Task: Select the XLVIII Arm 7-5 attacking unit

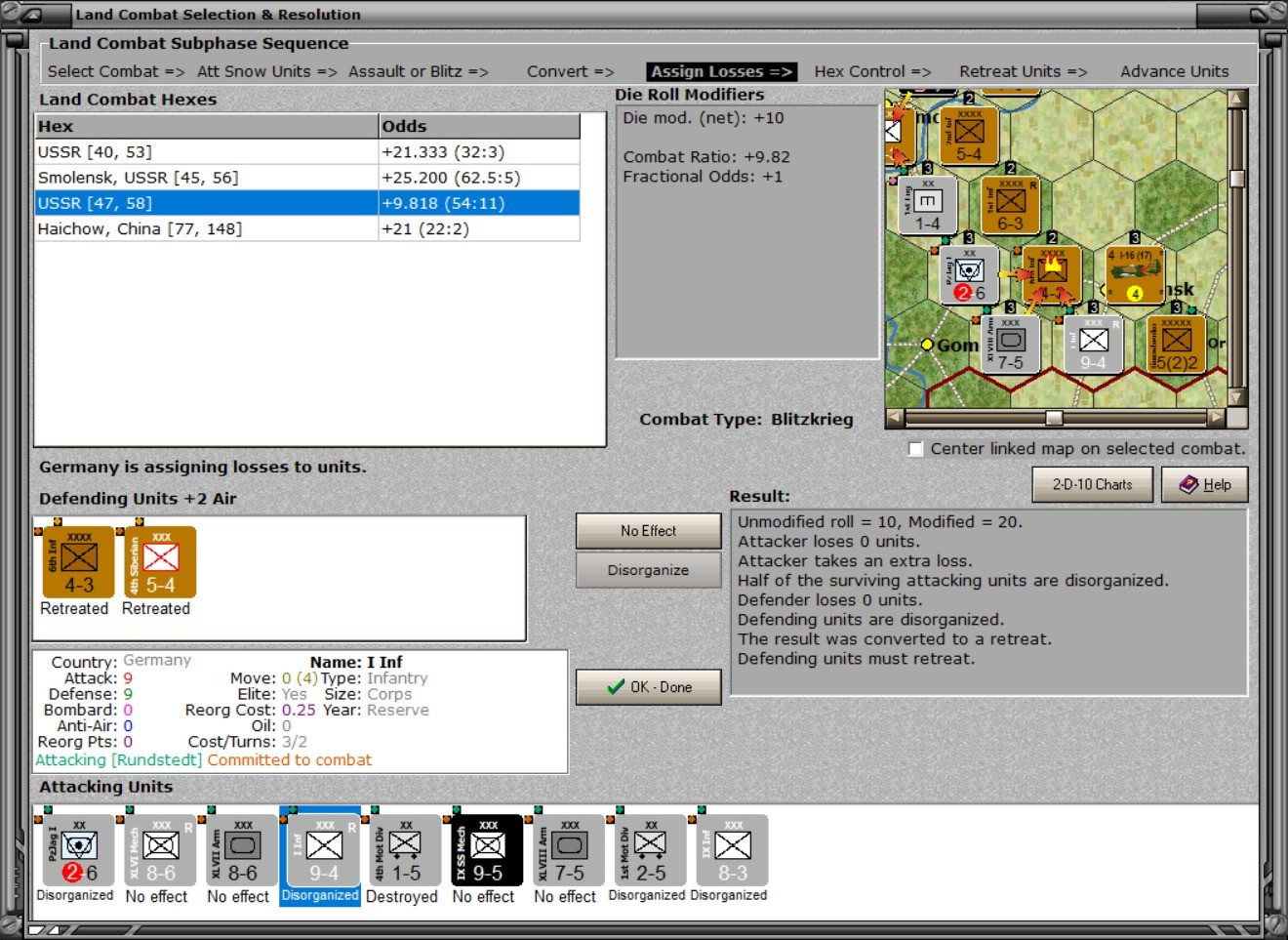Action: pyautogui.click(x=569, y=850)
